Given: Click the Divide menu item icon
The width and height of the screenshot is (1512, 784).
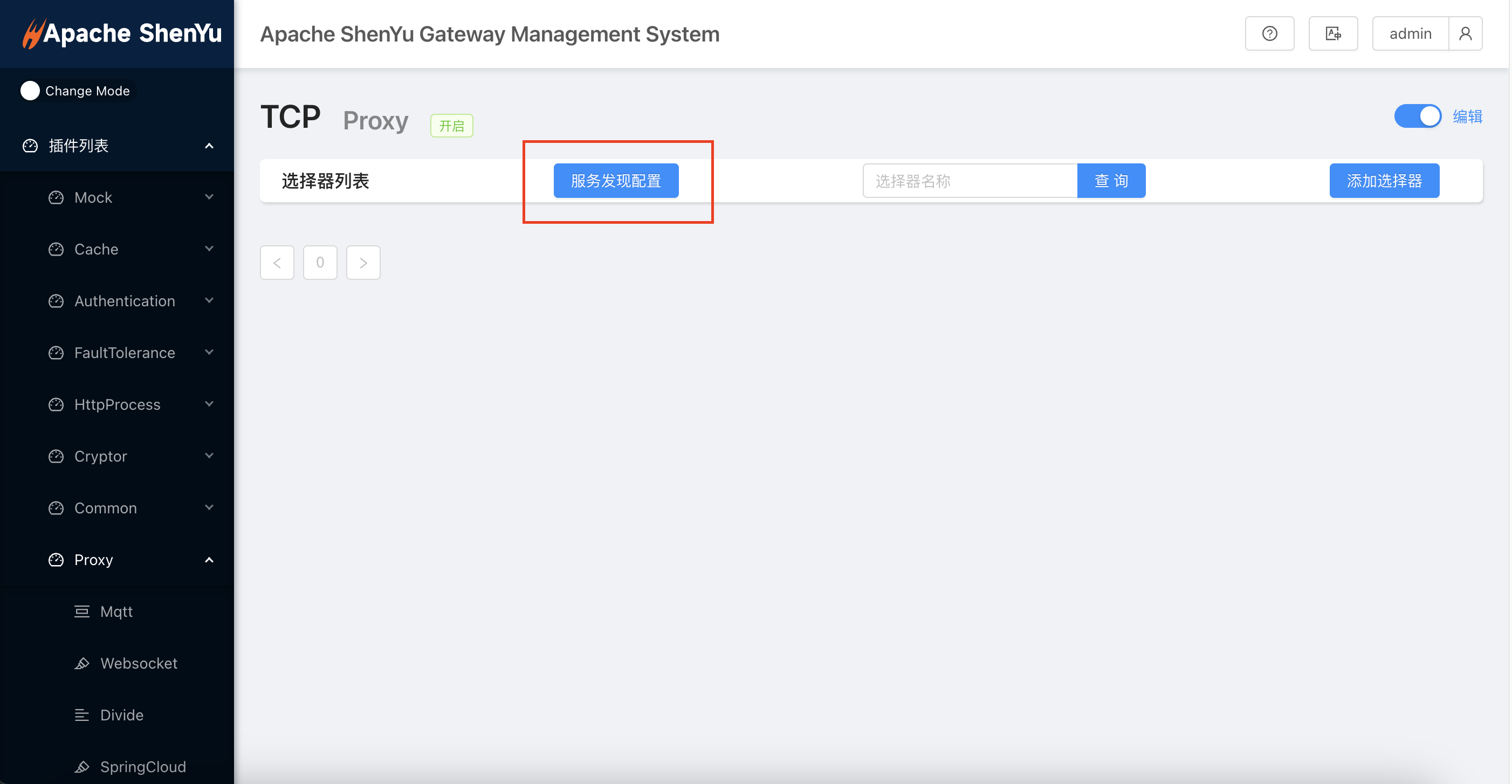Looking at the screenshot, I should 82,715.
